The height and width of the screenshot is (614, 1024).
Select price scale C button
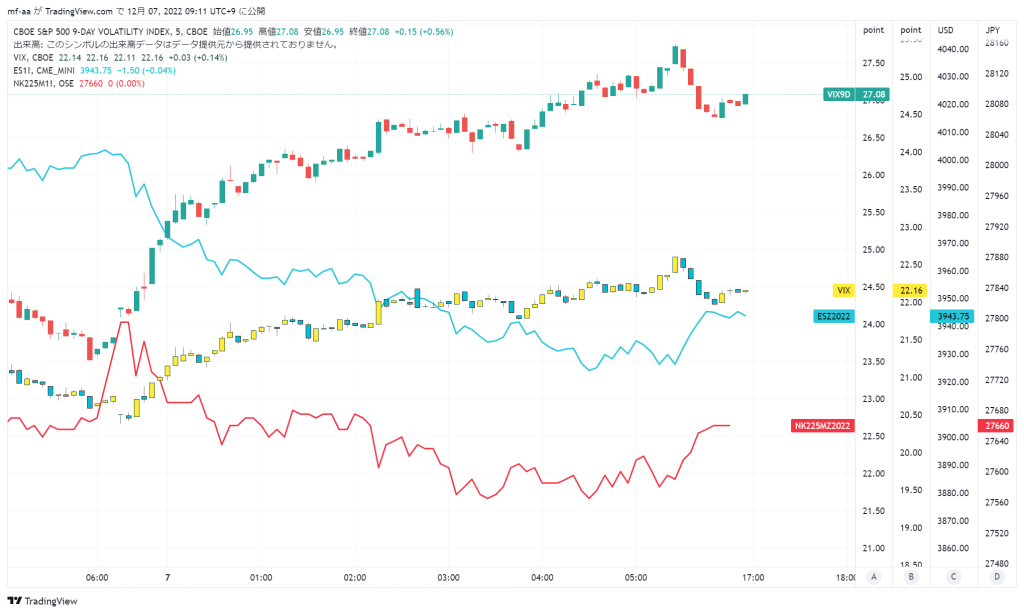click(953, 577)
